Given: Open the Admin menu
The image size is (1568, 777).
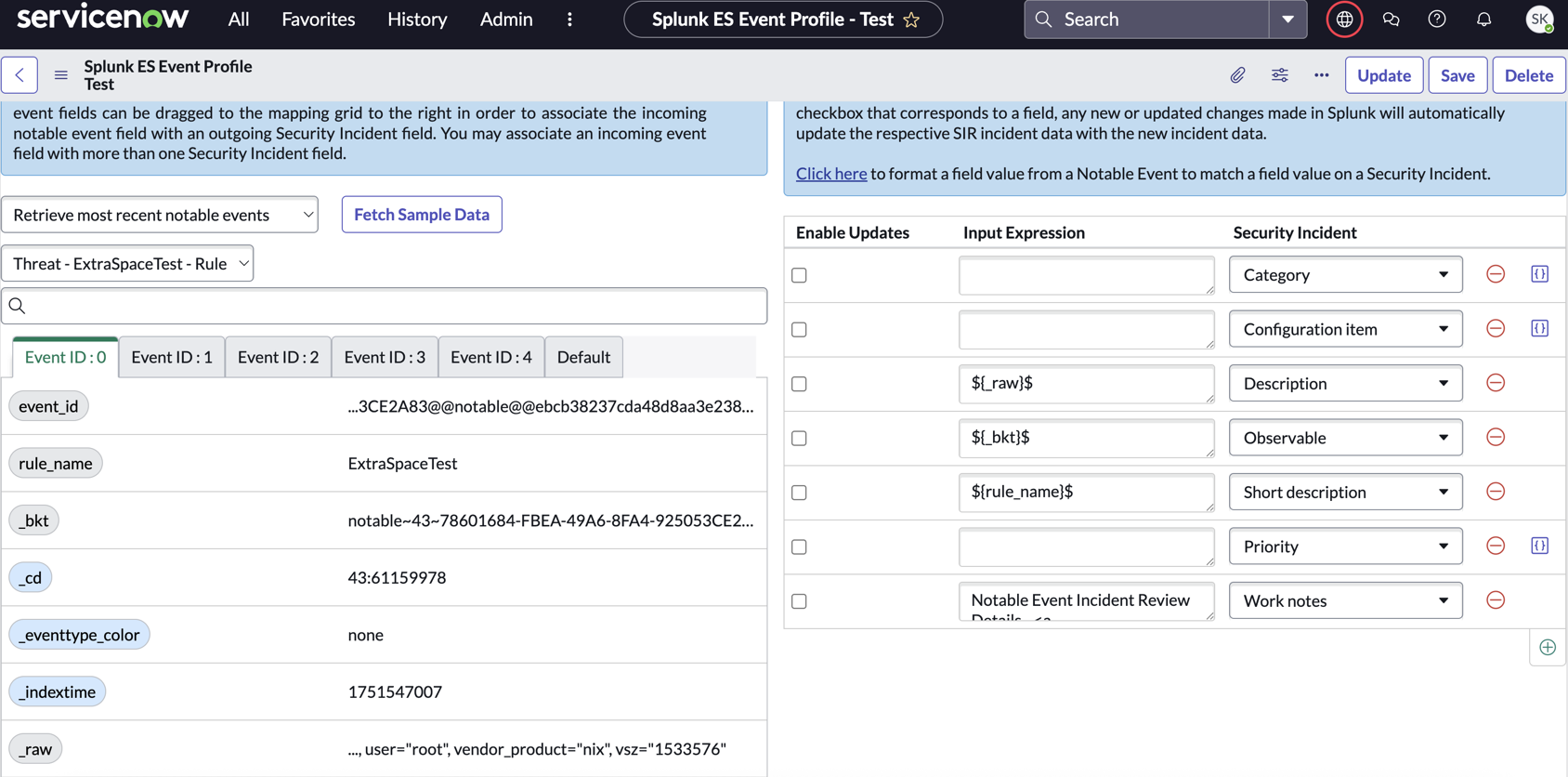Looking at the screenshot, I should point(506,20).
